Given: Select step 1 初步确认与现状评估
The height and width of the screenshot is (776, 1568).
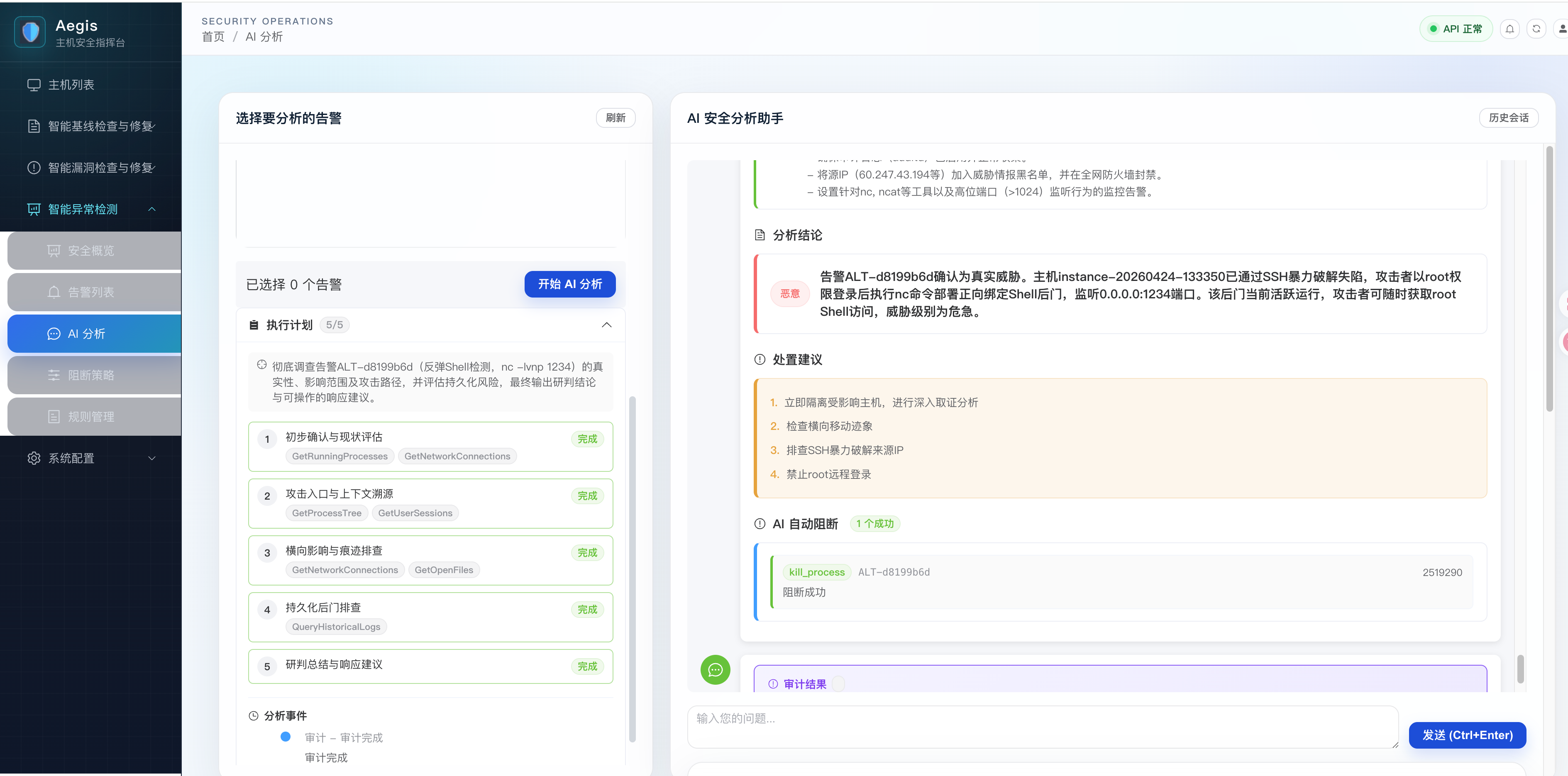Looking at the screenshot, I should click(x=430, y=447).
